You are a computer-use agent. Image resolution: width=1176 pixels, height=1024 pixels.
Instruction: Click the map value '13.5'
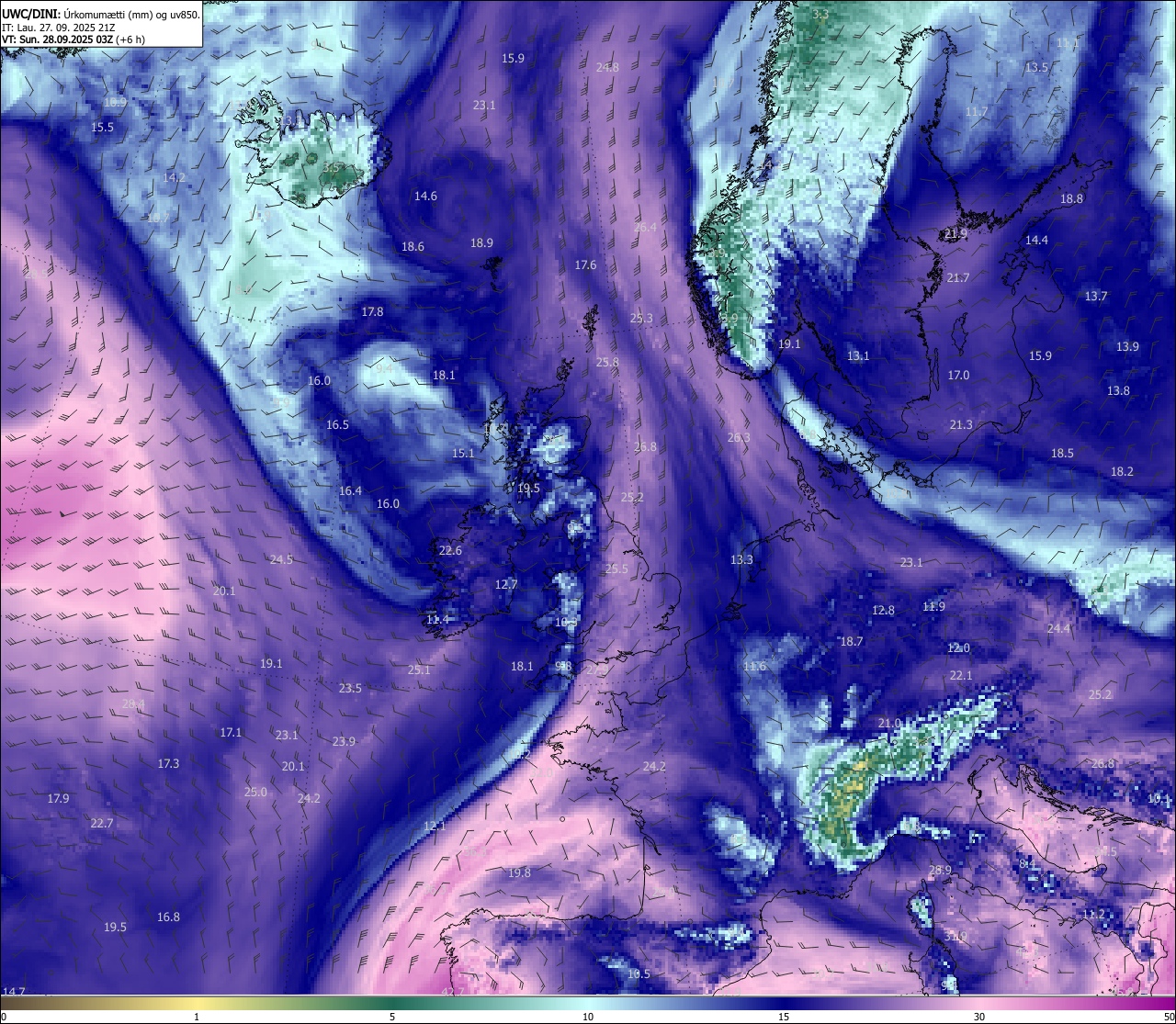point(1036,68)
